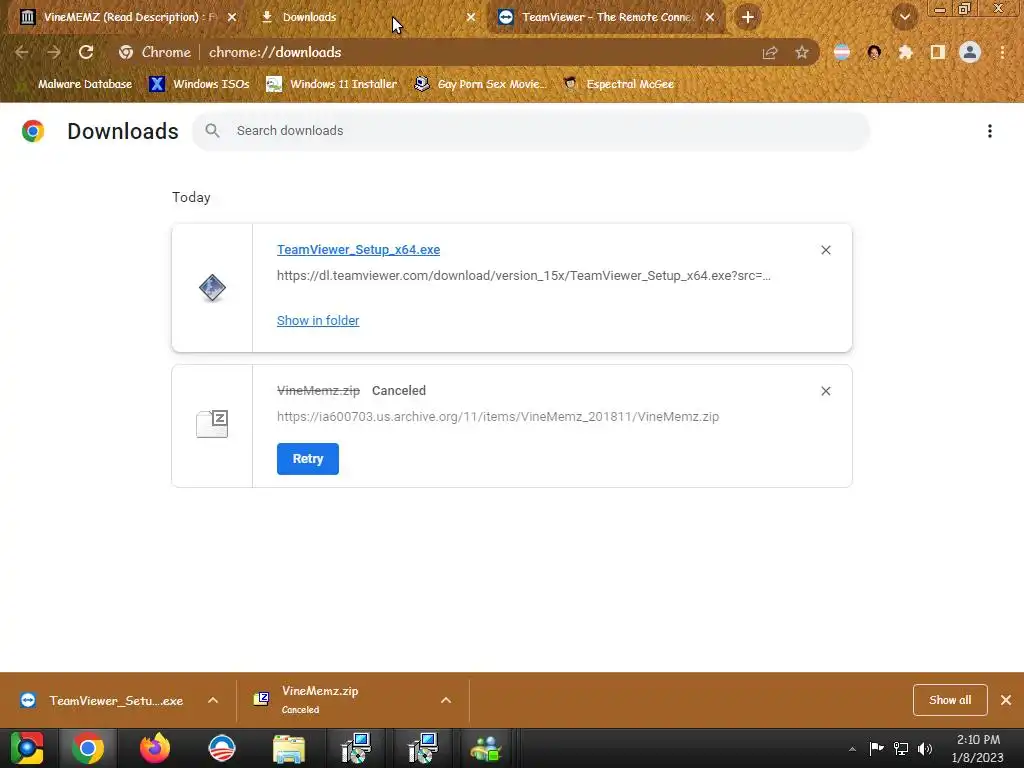Open the Malware Database bookmark
The width and height of the screenshot is (1024, 768).
pos(77,84)
